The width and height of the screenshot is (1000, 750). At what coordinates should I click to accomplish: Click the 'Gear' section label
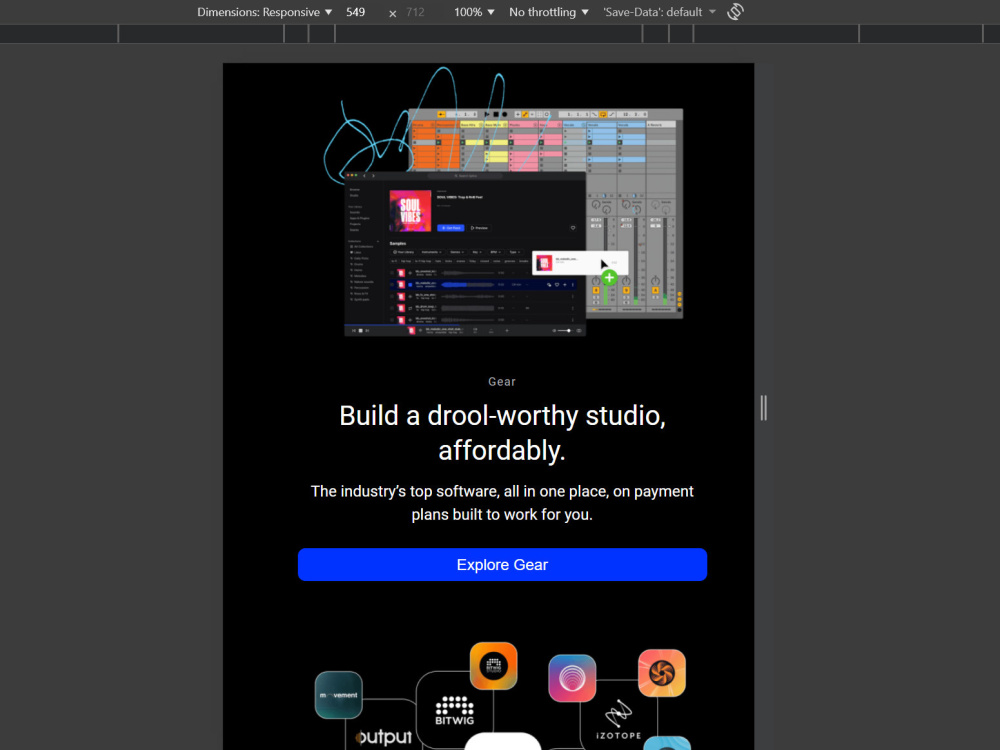502,381
